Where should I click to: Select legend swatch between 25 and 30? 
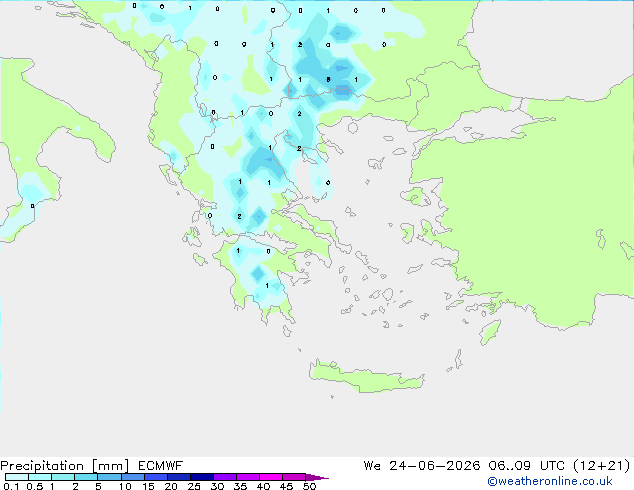202,477
